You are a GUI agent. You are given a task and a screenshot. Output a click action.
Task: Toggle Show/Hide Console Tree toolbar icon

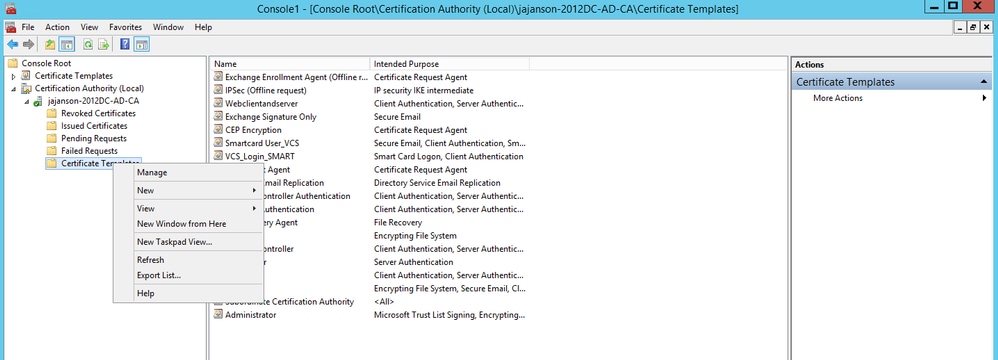click(x=67, y=45)
